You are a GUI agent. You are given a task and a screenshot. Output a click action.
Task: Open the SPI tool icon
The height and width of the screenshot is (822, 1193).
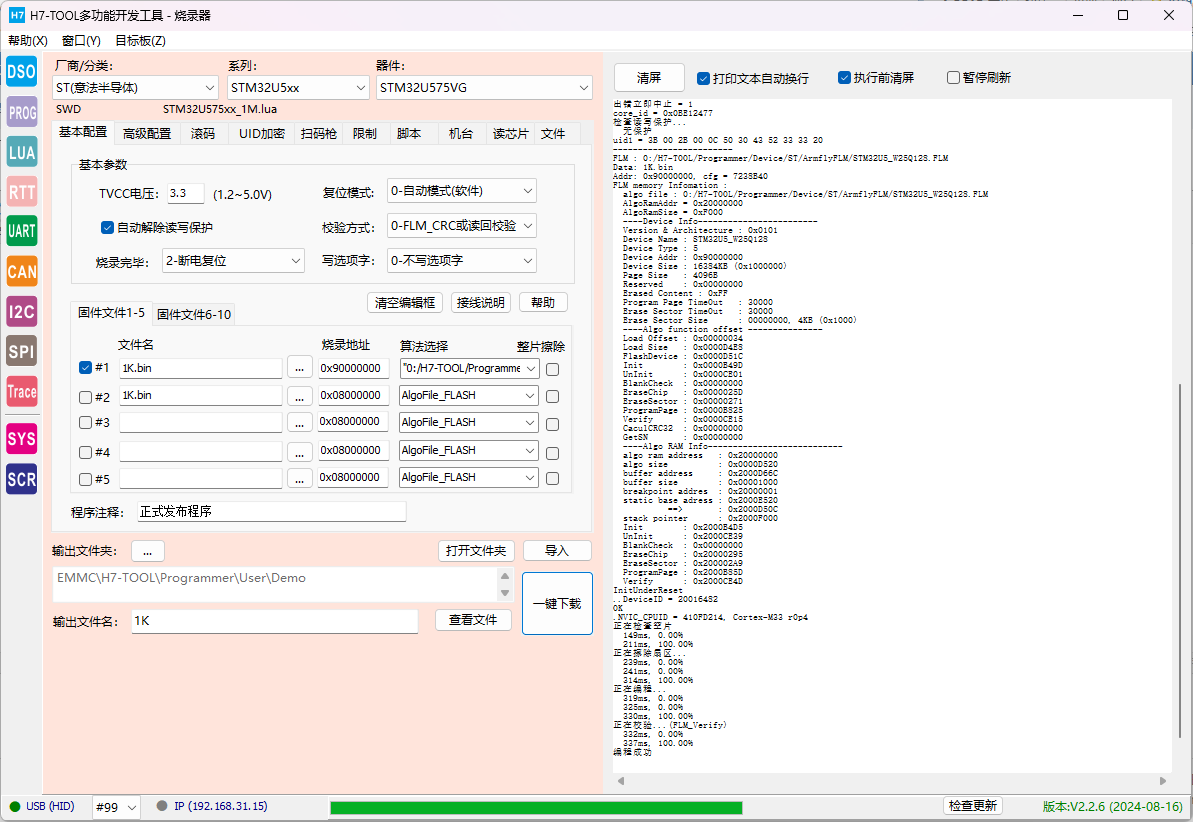click(x=21, y=352)
